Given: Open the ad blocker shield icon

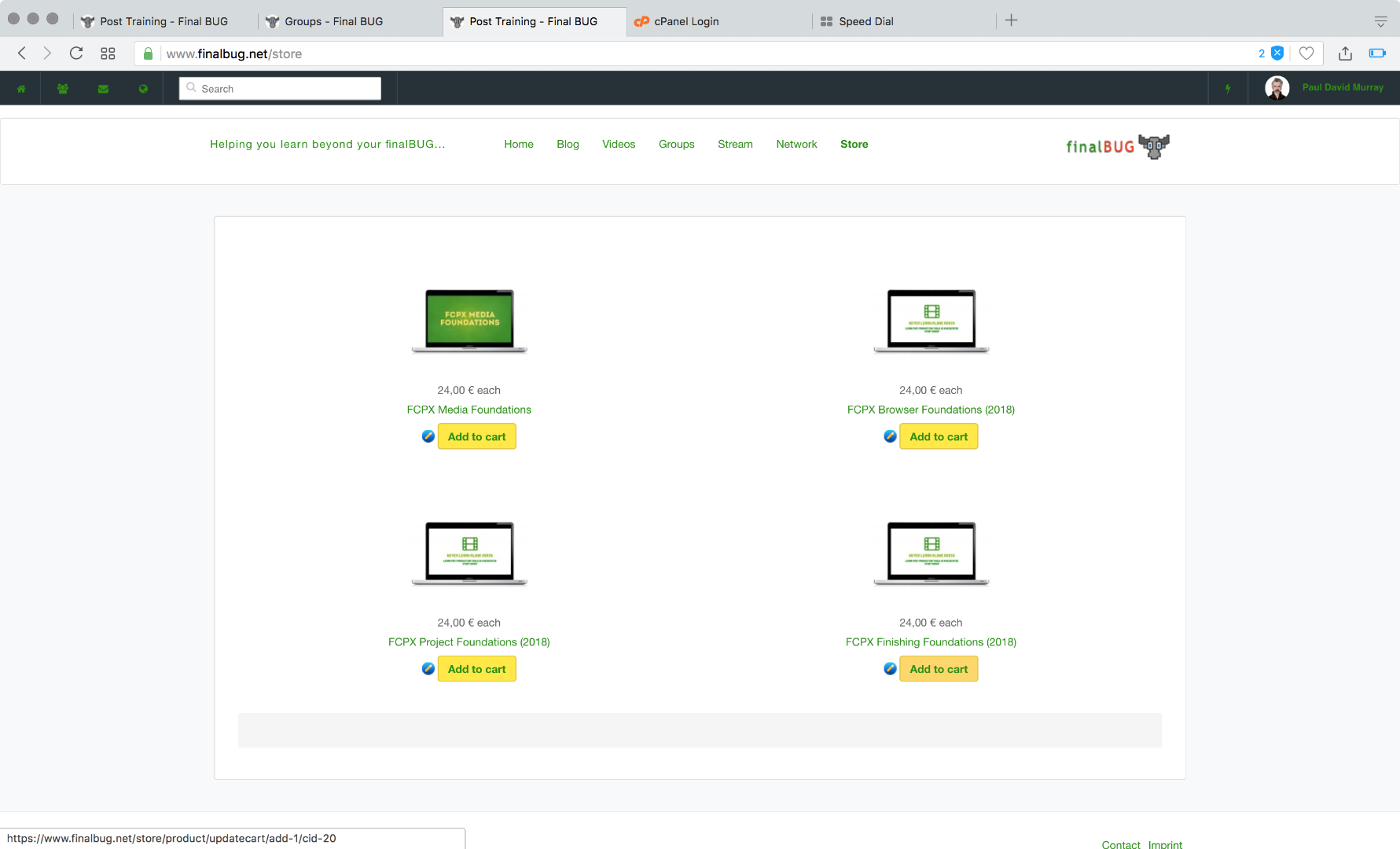Looking at the screenshot, I should pos(1277,53).
